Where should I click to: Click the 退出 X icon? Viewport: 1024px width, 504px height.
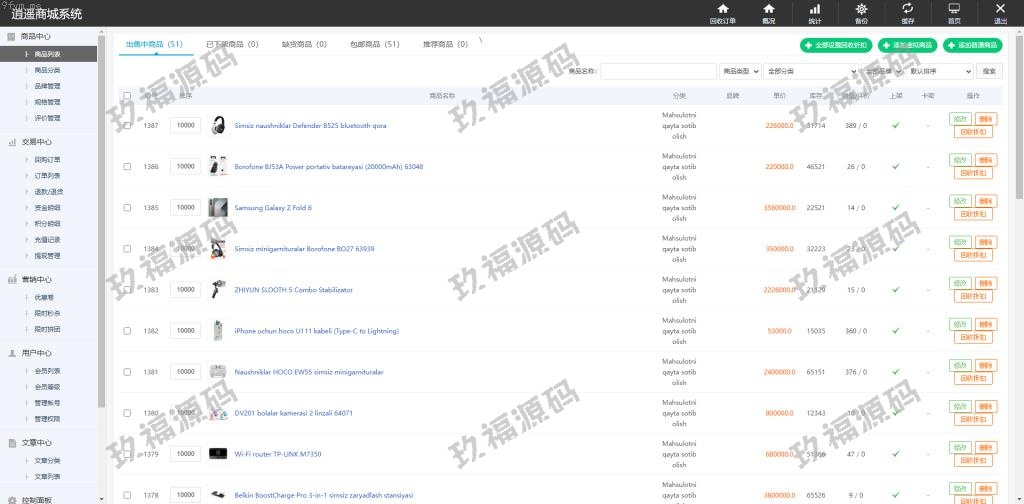pyautogui.click(x=1000, y=9)
